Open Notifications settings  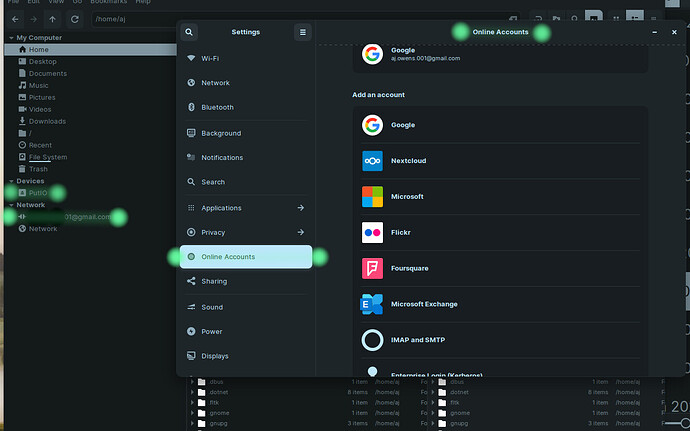click(x=246, y=158)
